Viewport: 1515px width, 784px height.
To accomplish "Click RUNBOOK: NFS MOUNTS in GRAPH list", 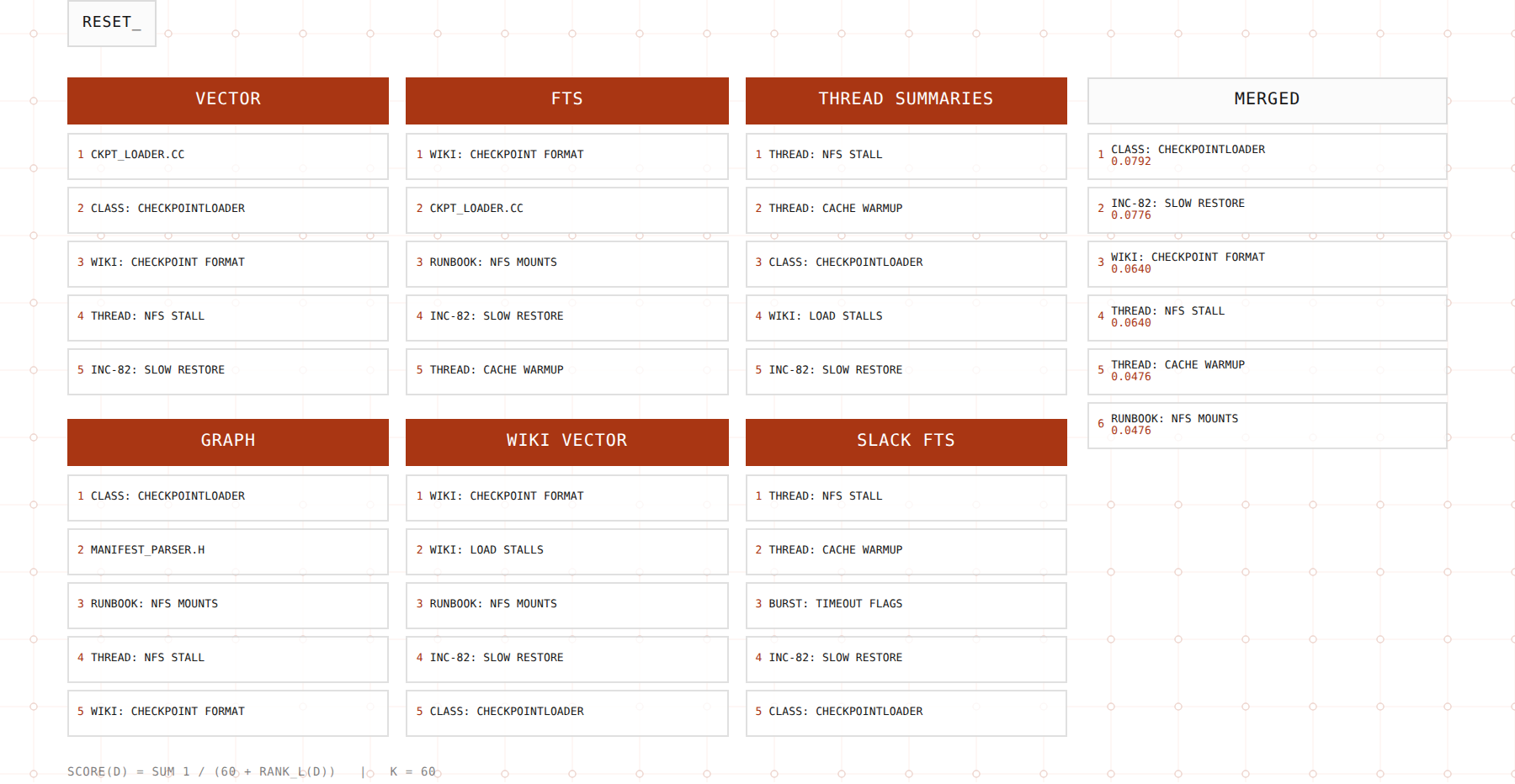I will (228, 606).
